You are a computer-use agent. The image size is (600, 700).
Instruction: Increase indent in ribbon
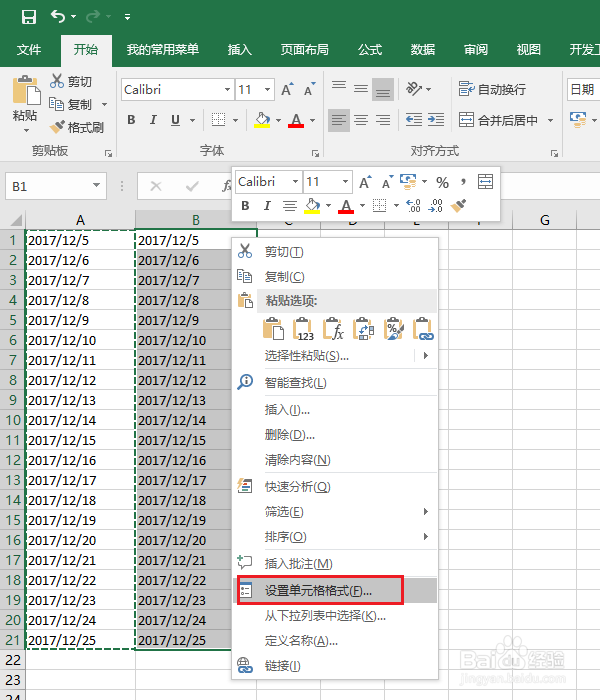click(436, 120)
